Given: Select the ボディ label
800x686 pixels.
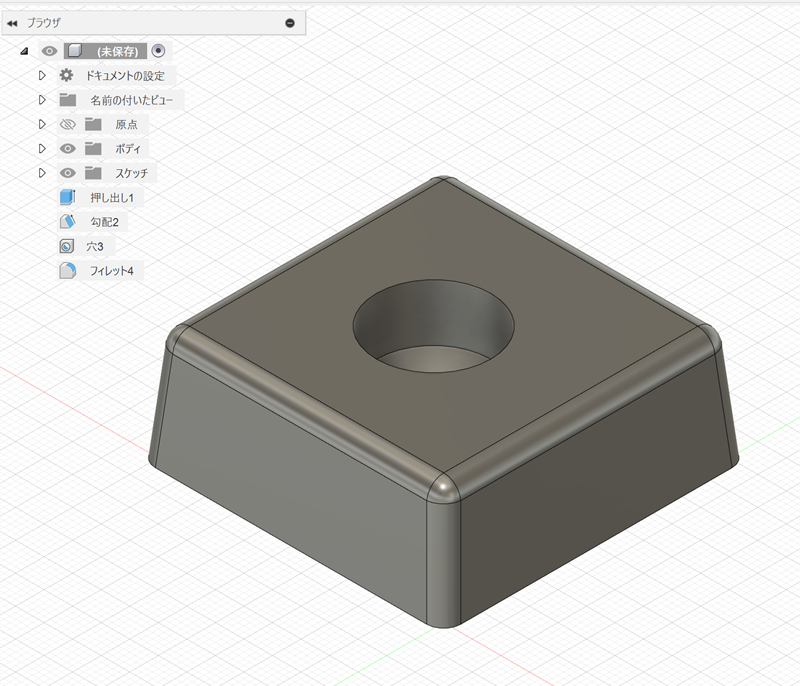Looking at the screenshot, I should pos(128,149).
